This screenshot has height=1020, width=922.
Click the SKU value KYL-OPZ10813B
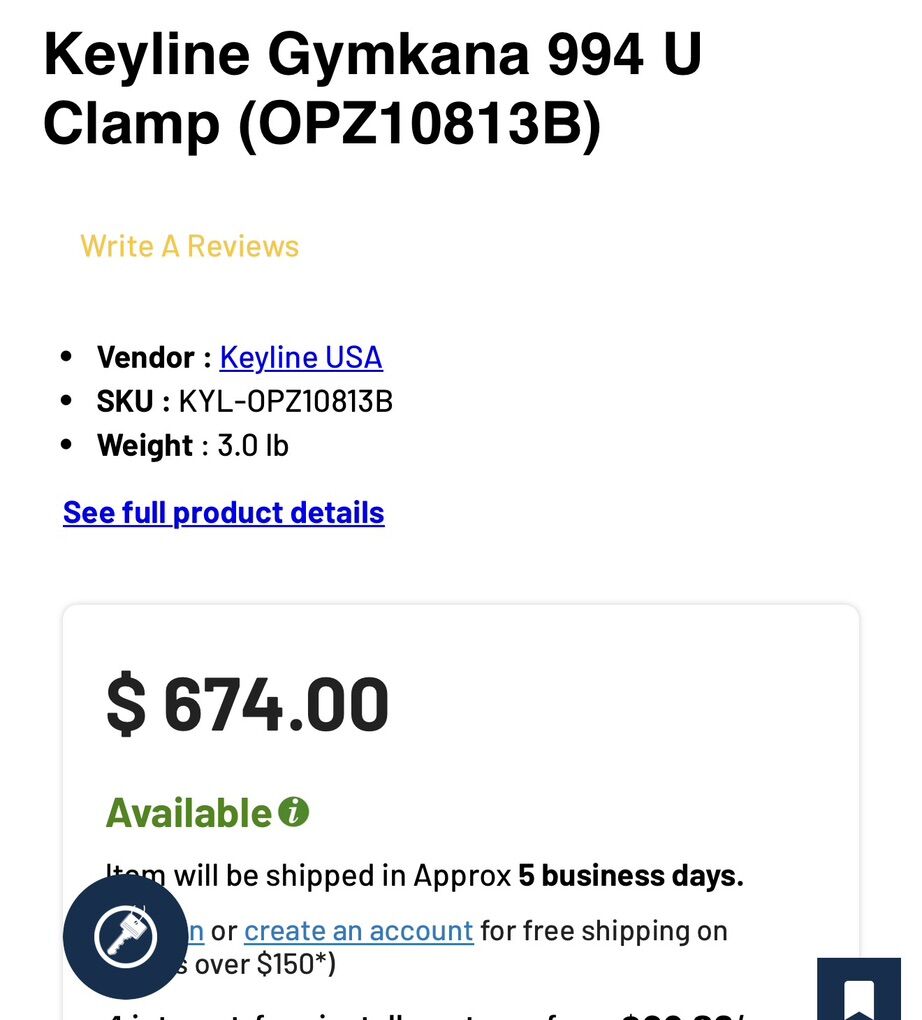pyautogui.click(x=285, y=401)
